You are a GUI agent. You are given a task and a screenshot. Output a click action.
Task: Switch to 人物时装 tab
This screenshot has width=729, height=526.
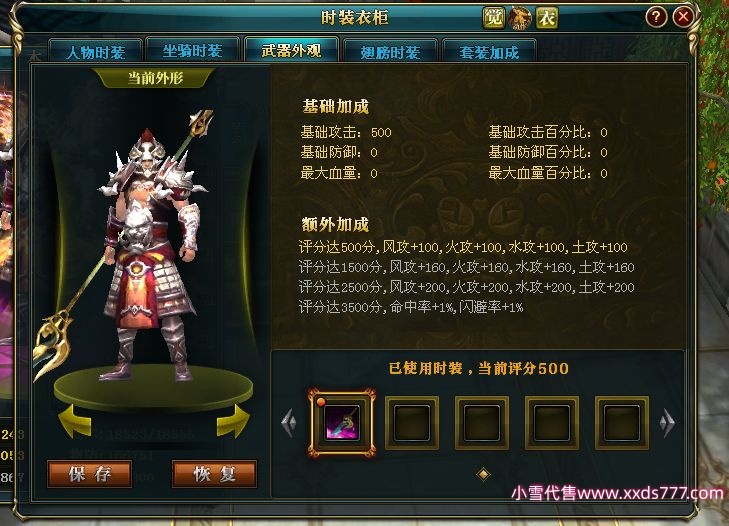[x=95, y=51]
